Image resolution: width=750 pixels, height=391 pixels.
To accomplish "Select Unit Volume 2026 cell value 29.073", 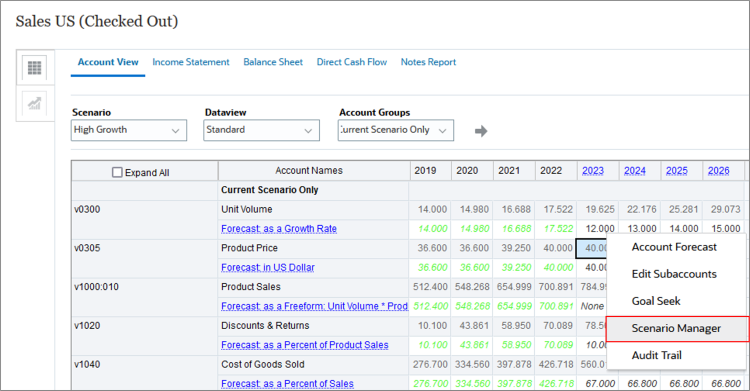I will 724,210.
